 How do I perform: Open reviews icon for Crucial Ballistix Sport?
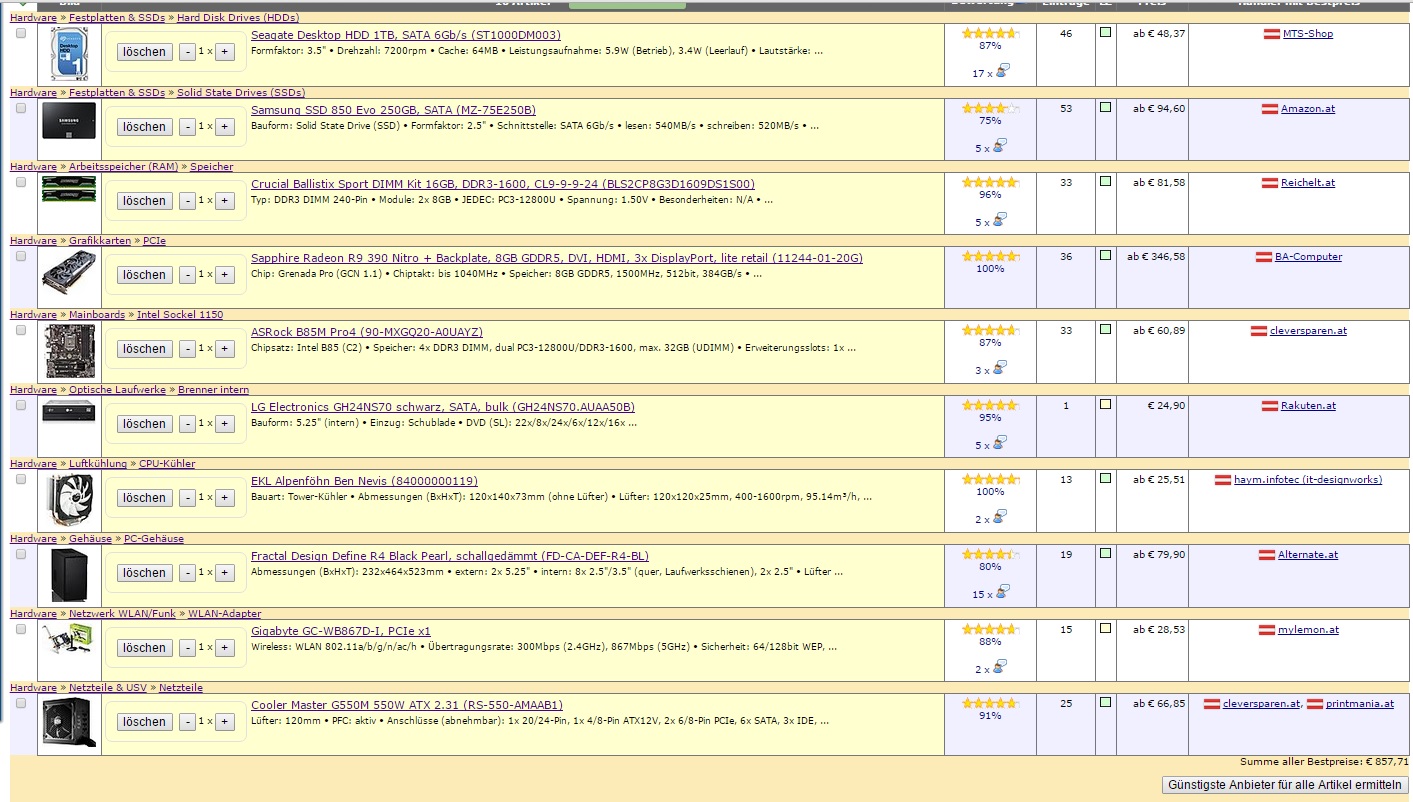coord(1001,220)
